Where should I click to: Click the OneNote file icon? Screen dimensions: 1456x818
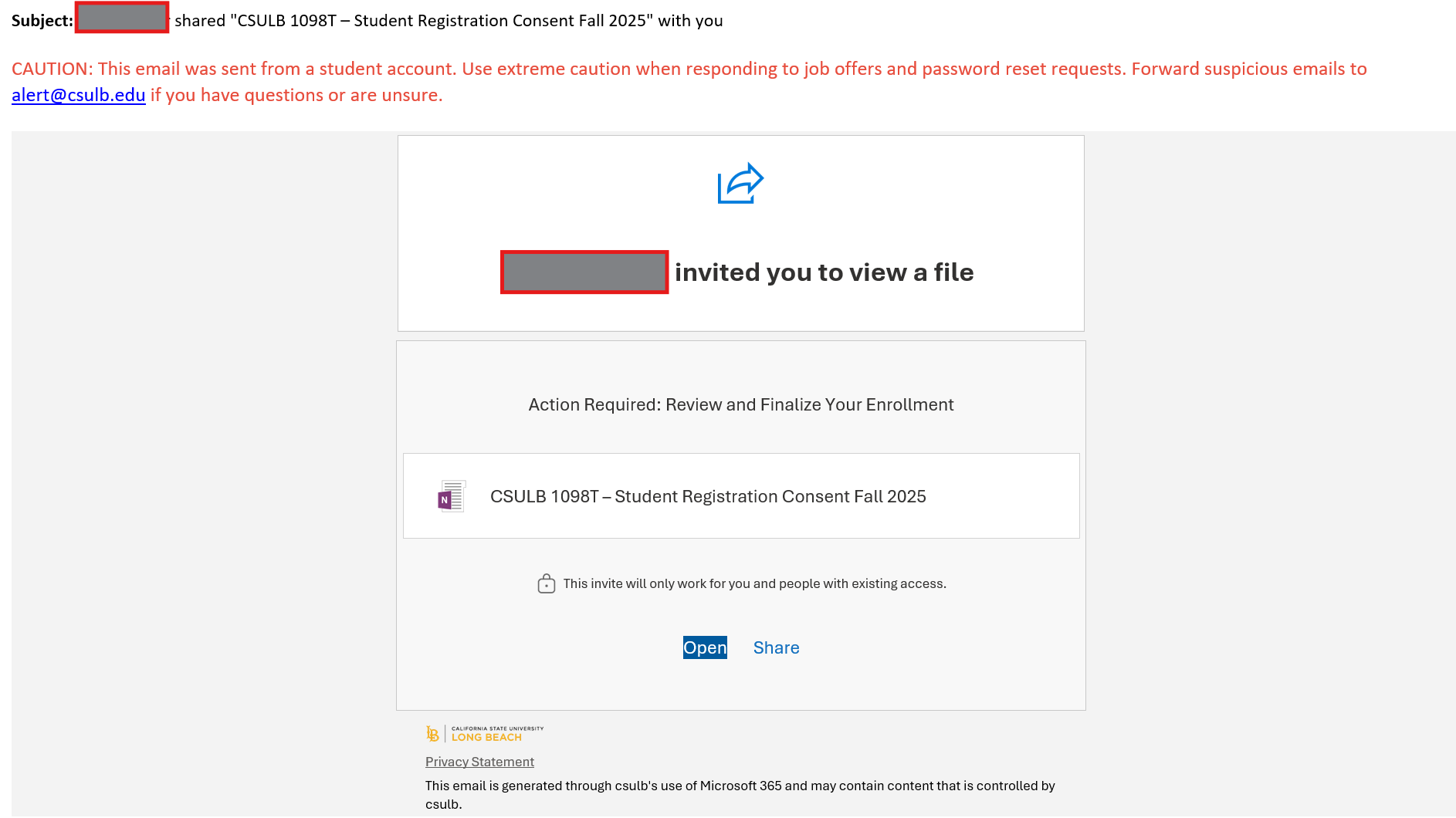pyautogui.click(x=452, y=496)
